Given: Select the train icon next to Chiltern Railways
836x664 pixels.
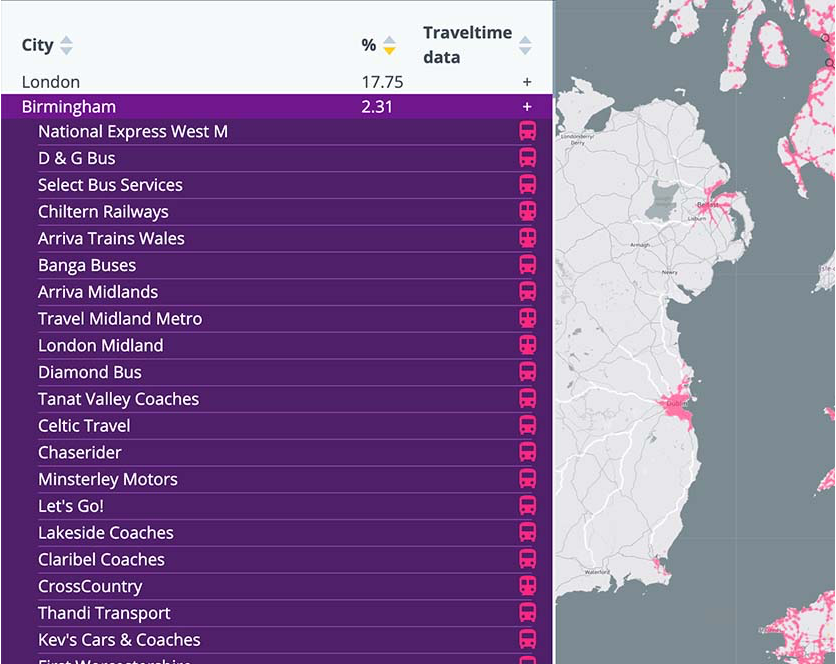Looking at the screenshot, I should [527, 211].
